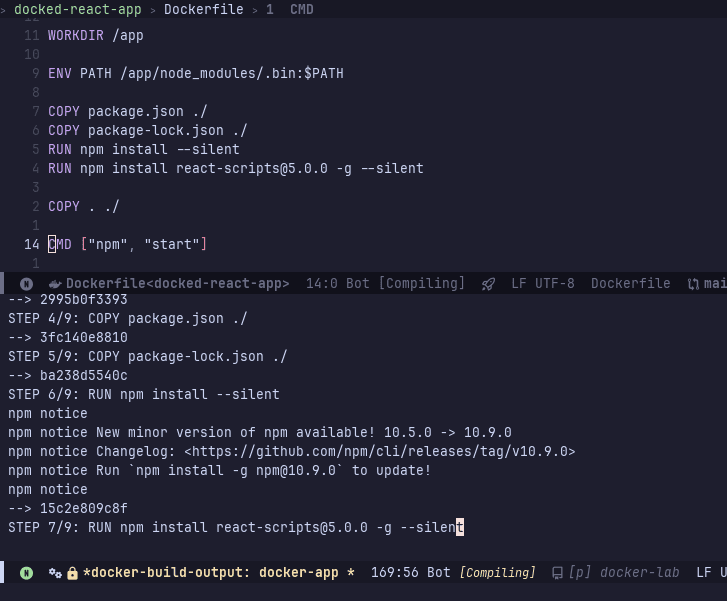Expand the CMD breadcrumb symbol
The width and height of the screenshot is (727, 601).
301,9
